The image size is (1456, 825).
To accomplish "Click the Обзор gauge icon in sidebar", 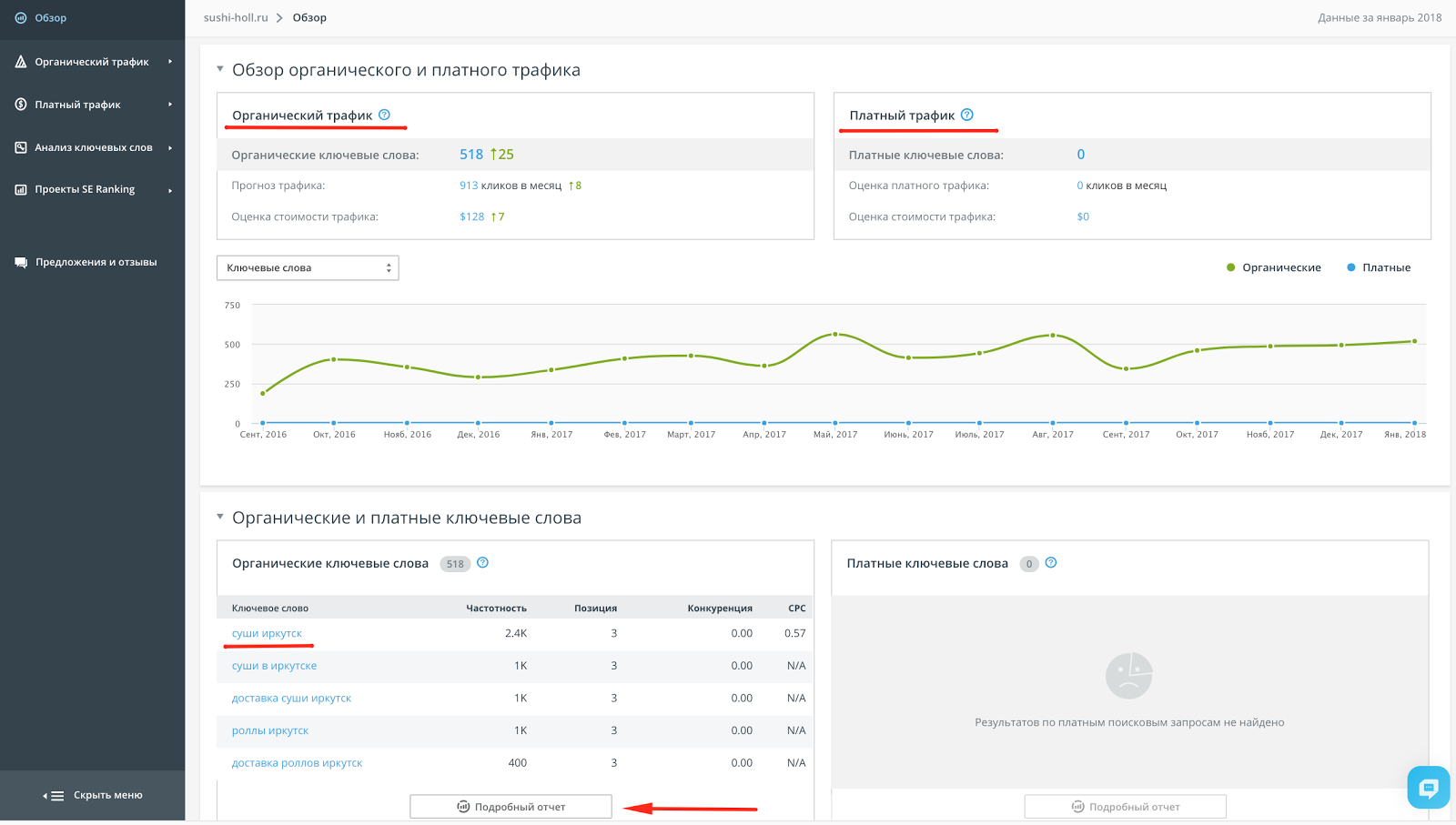I will coord(21,17).
